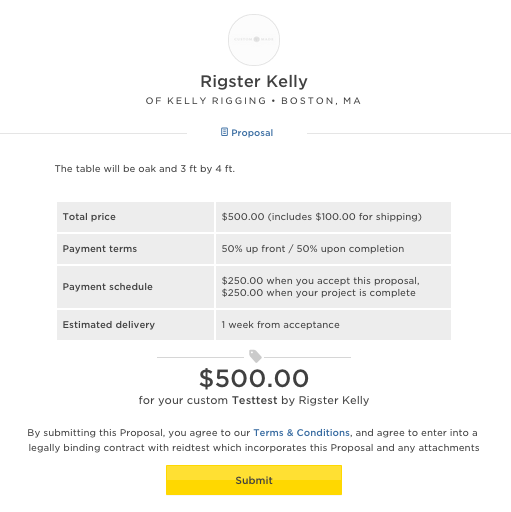
Task: Click the Proposal document icon
Action: pos(224,132)
